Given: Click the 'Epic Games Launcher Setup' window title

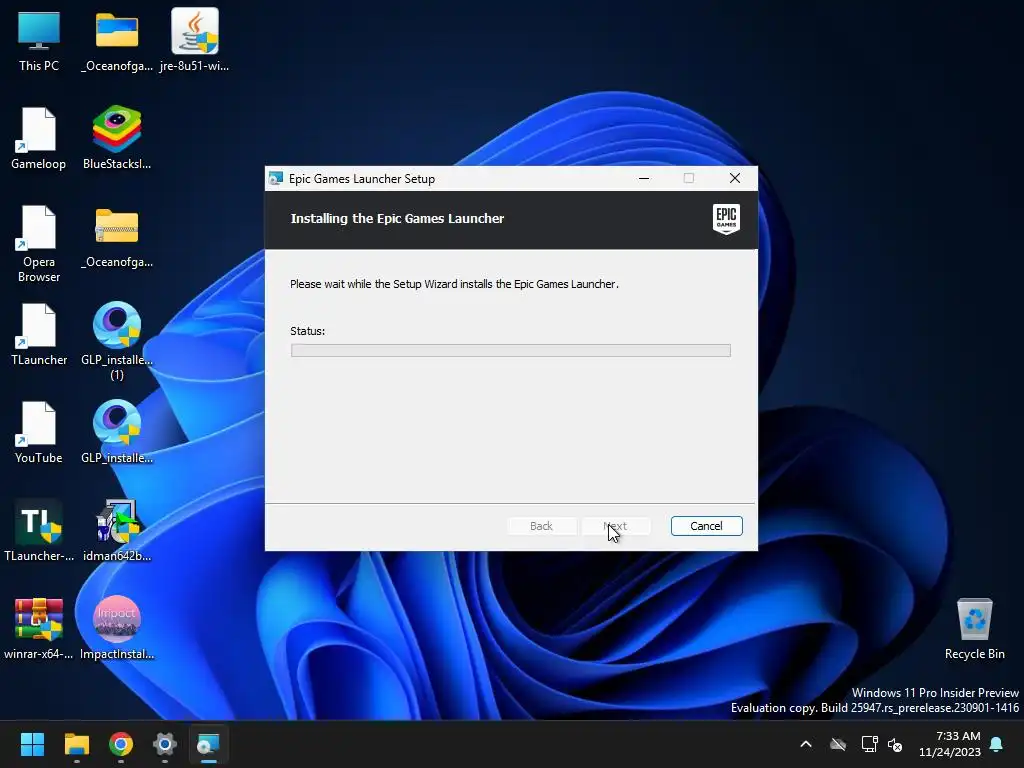Looking at the screenshot, I should (x=362, y=179).
